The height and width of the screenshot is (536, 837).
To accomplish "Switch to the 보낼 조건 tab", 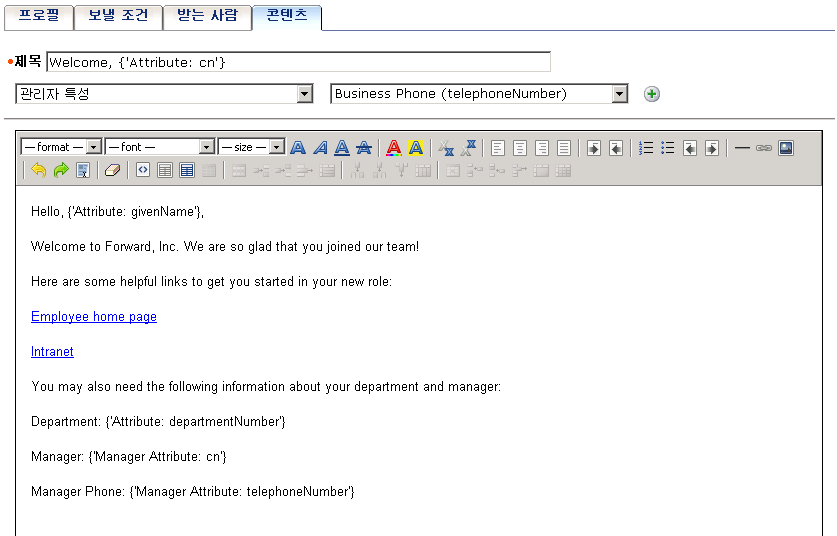I will coord(118,16).
